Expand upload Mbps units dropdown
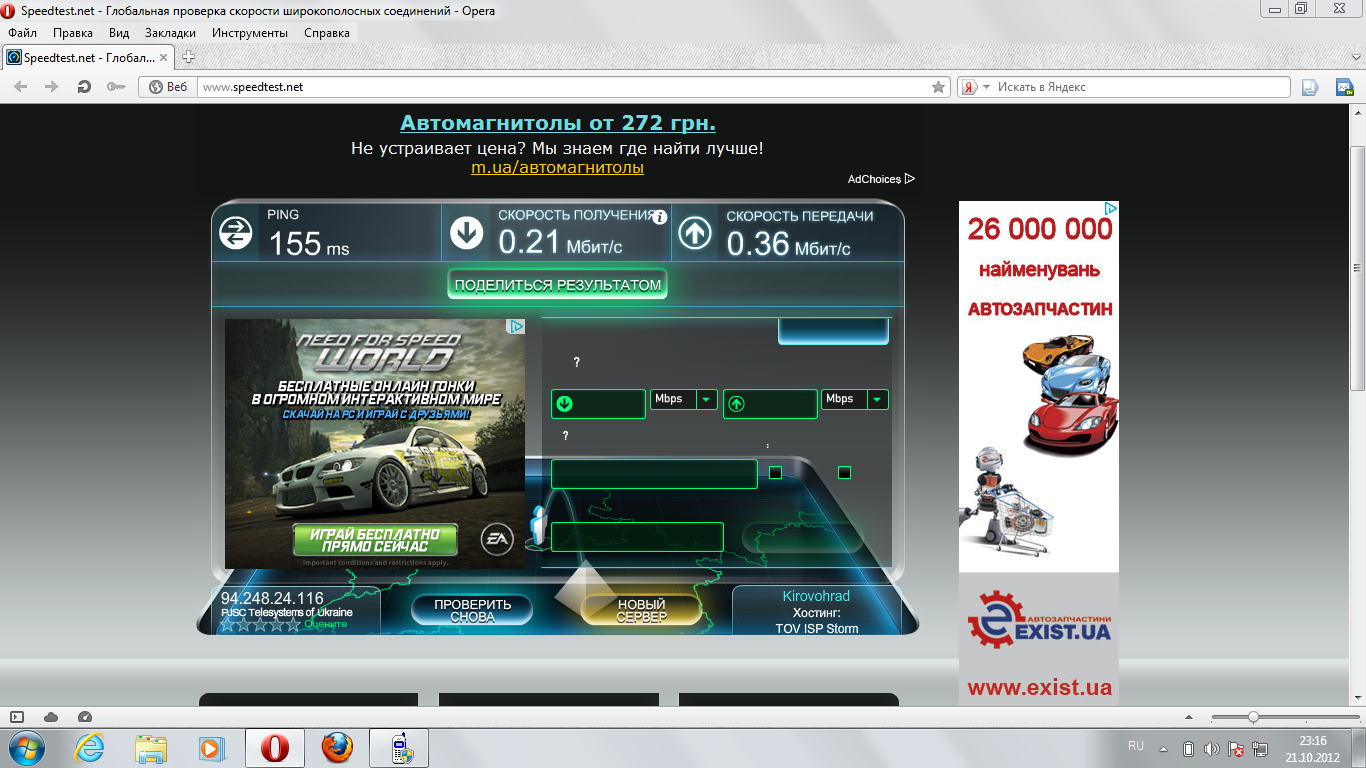 click(878, 399)
